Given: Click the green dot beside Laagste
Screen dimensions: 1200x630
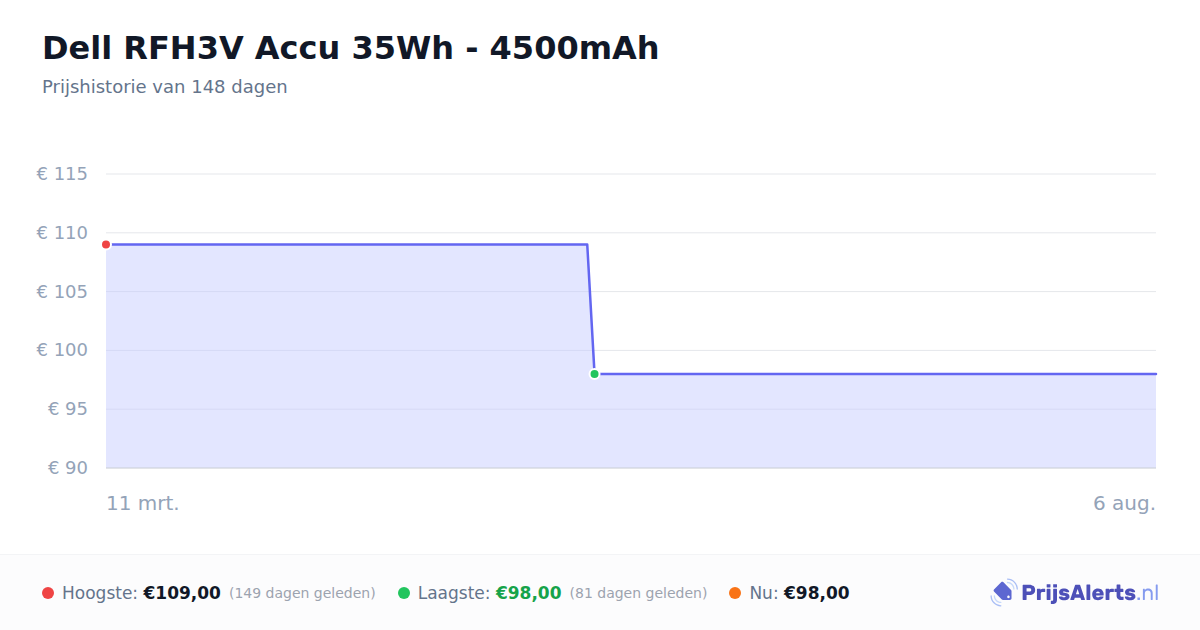Looking at the screenshot, I should [x=404, y=593].
